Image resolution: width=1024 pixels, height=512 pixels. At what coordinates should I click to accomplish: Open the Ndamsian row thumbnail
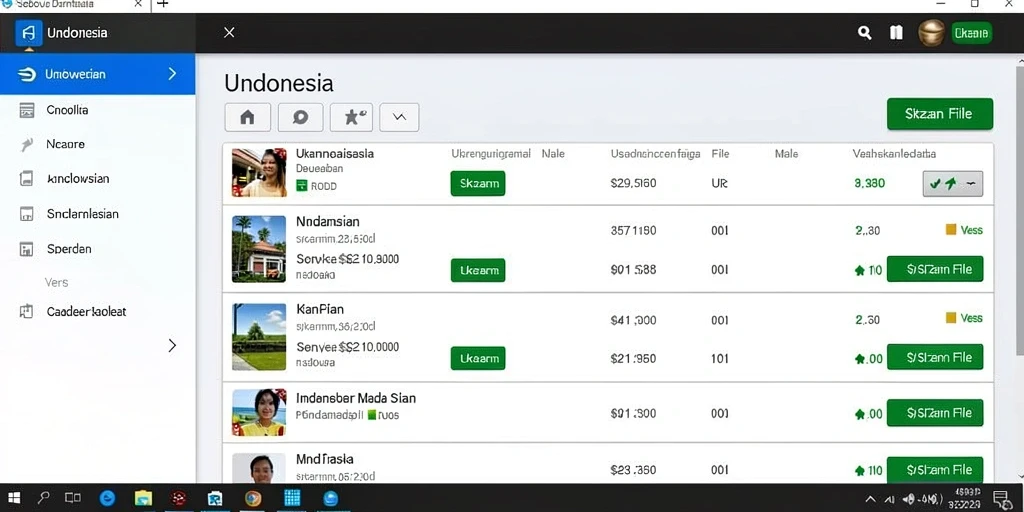point(259,249)
